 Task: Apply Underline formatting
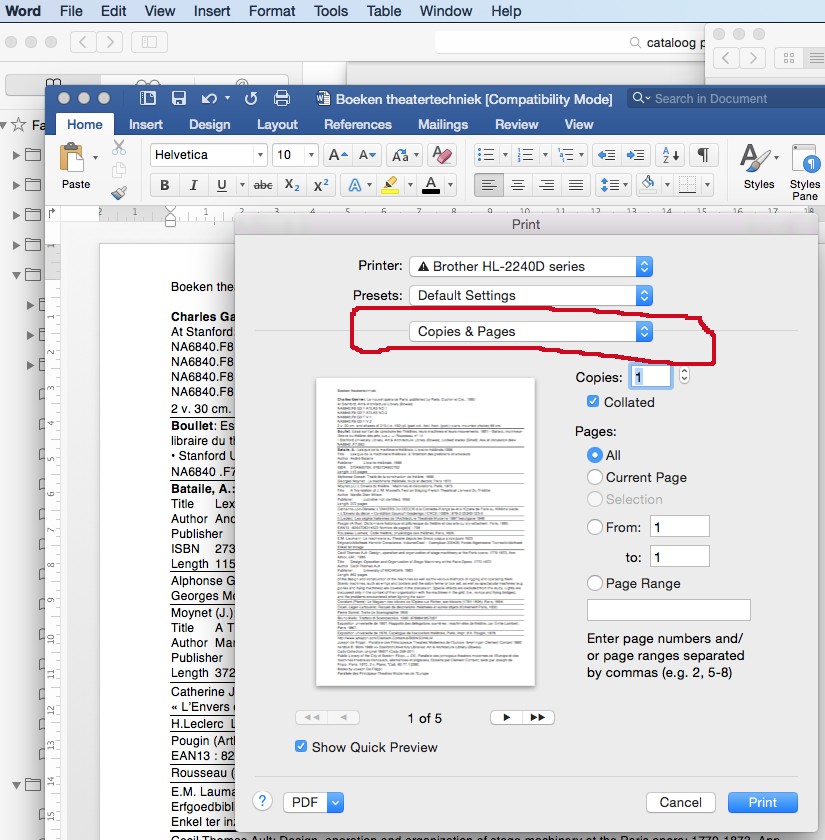[221, 185]
